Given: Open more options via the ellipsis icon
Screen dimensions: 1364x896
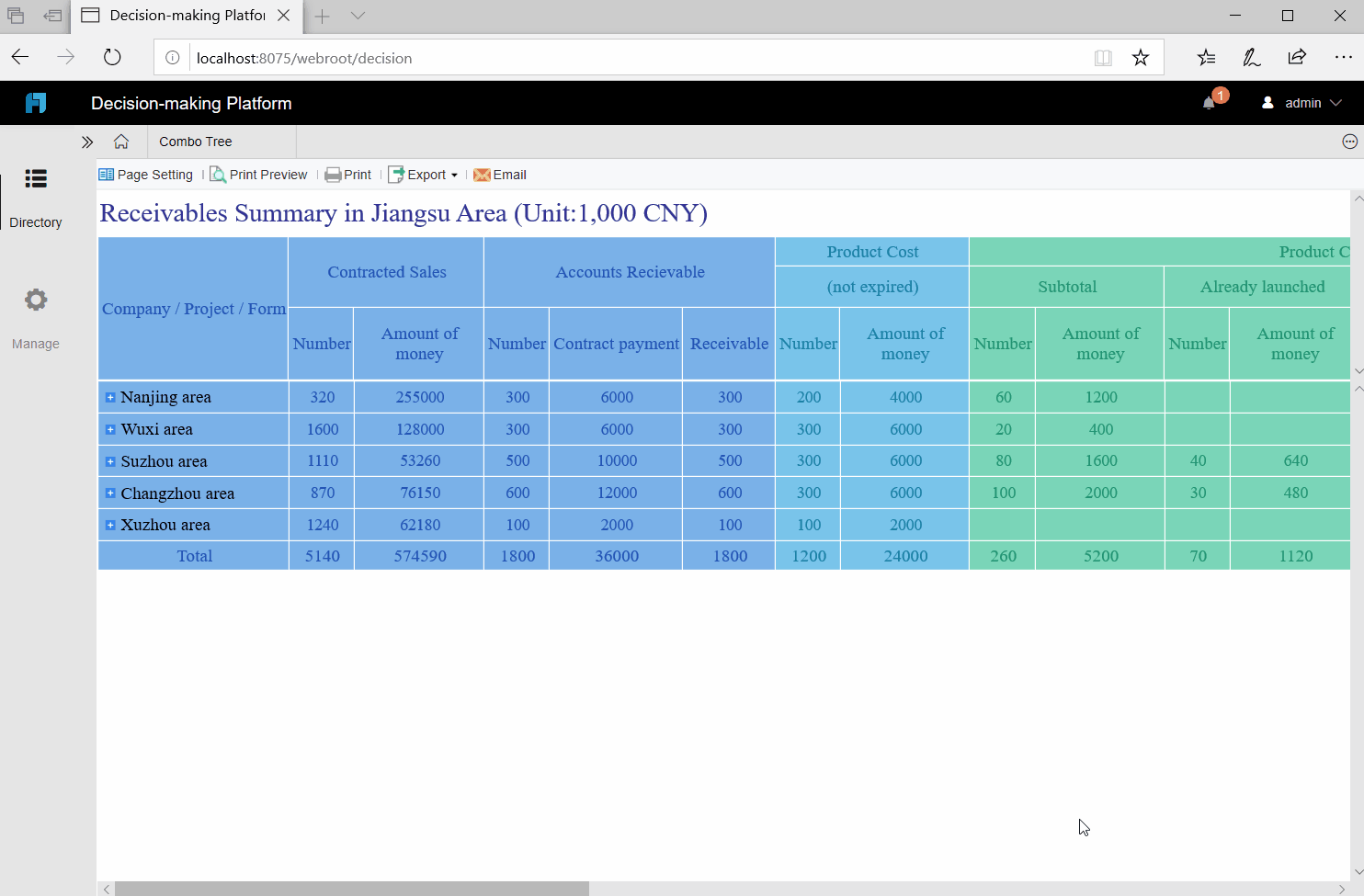Looking at the screenshot, I should [1350, 141].
